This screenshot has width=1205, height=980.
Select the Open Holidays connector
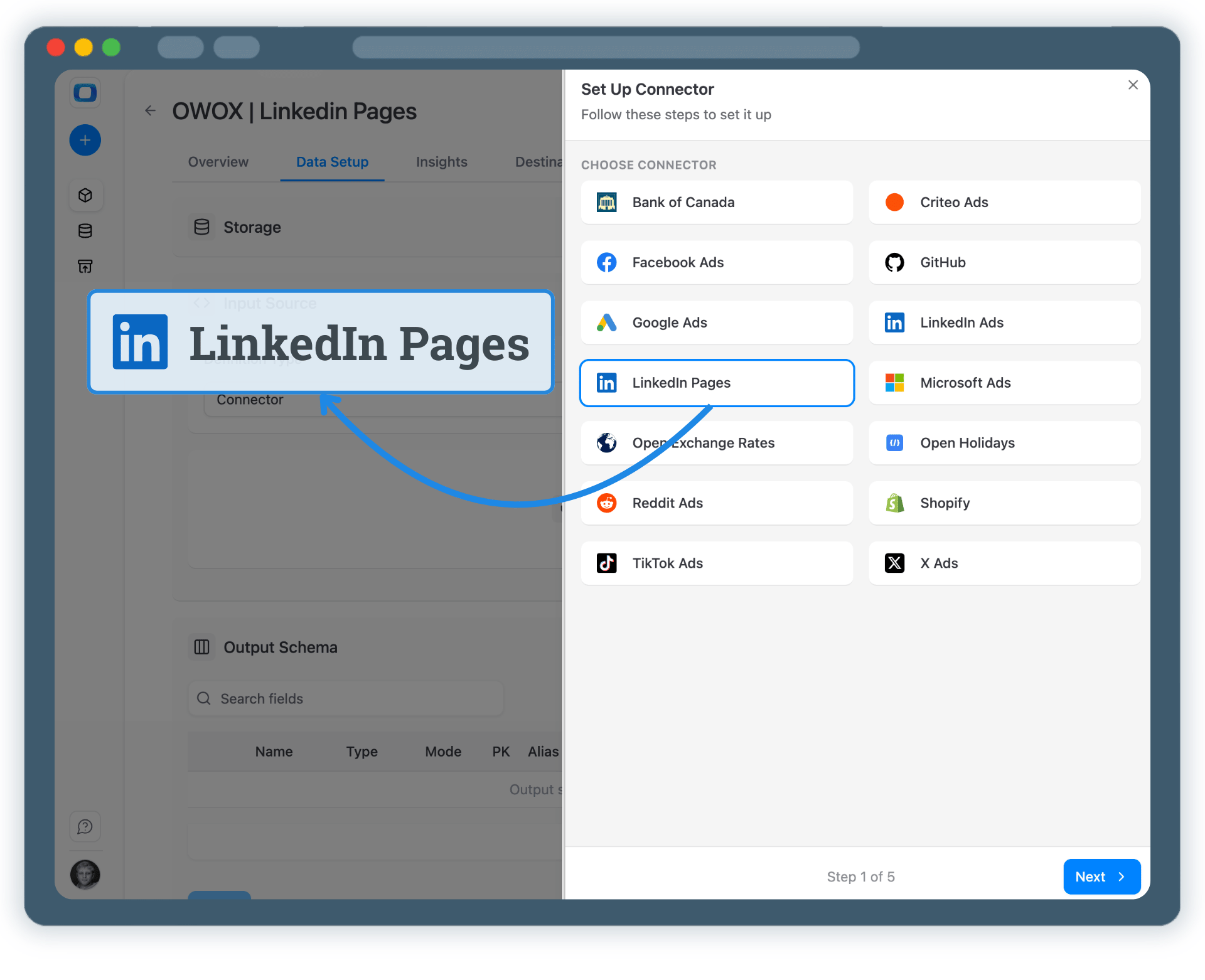click(x=1003, y=442)
